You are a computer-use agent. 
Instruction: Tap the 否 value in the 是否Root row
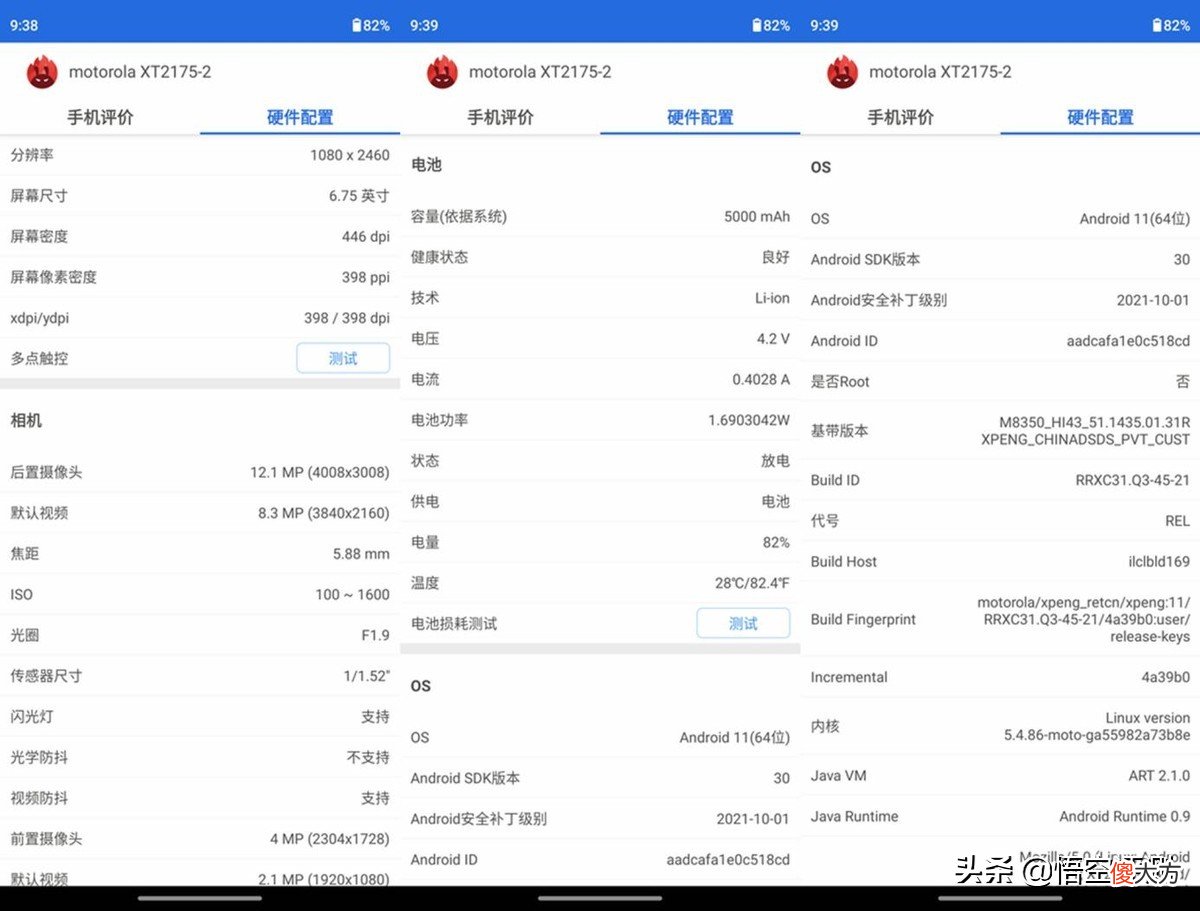tap(1183, 382)
